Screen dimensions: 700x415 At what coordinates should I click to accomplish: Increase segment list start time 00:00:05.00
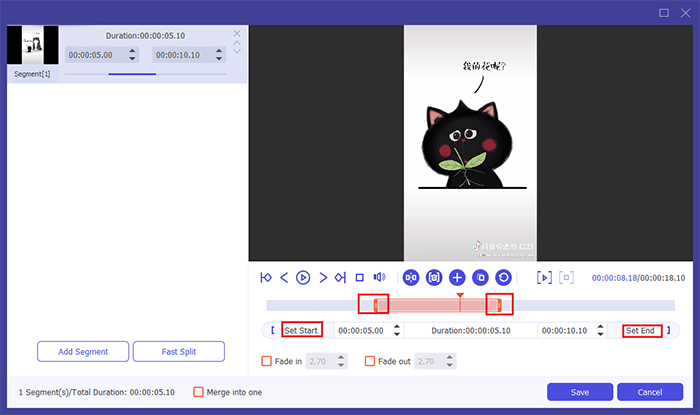pos(132,51)
